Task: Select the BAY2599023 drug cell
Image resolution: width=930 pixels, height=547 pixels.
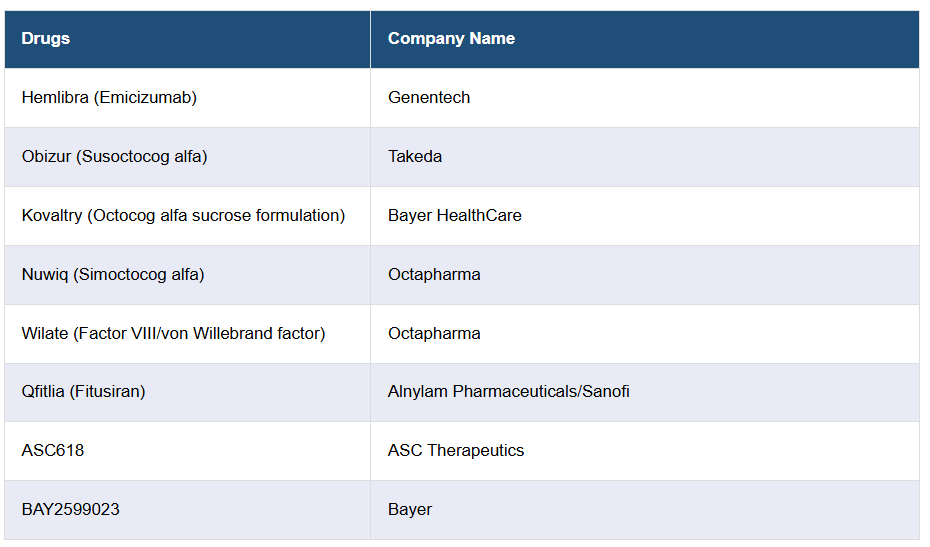Action: [x=70, y=510]
